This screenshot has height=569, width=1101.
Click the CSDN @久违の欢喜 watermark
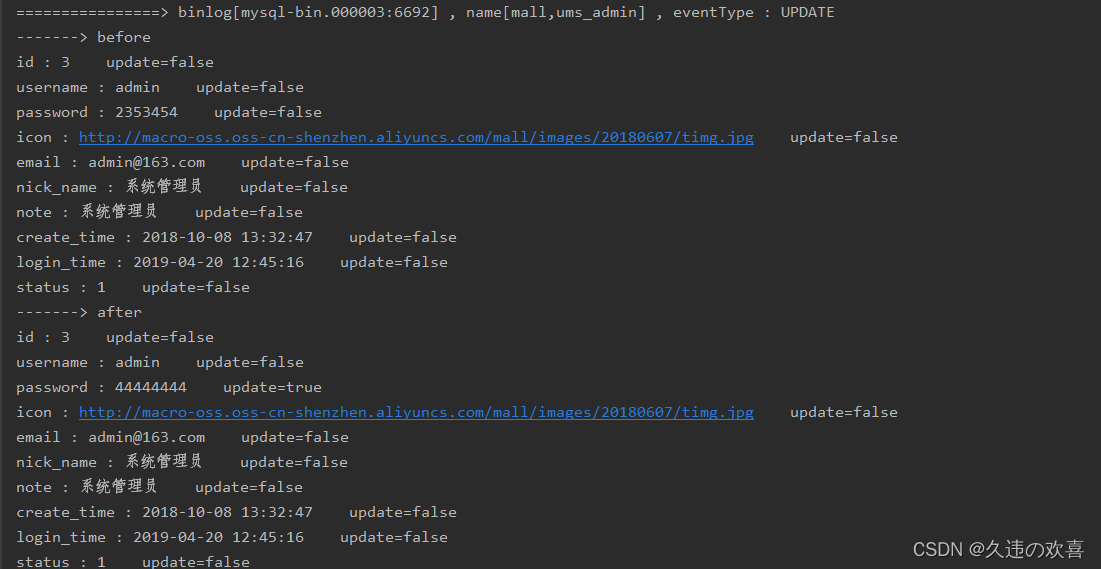coord(998,549)
